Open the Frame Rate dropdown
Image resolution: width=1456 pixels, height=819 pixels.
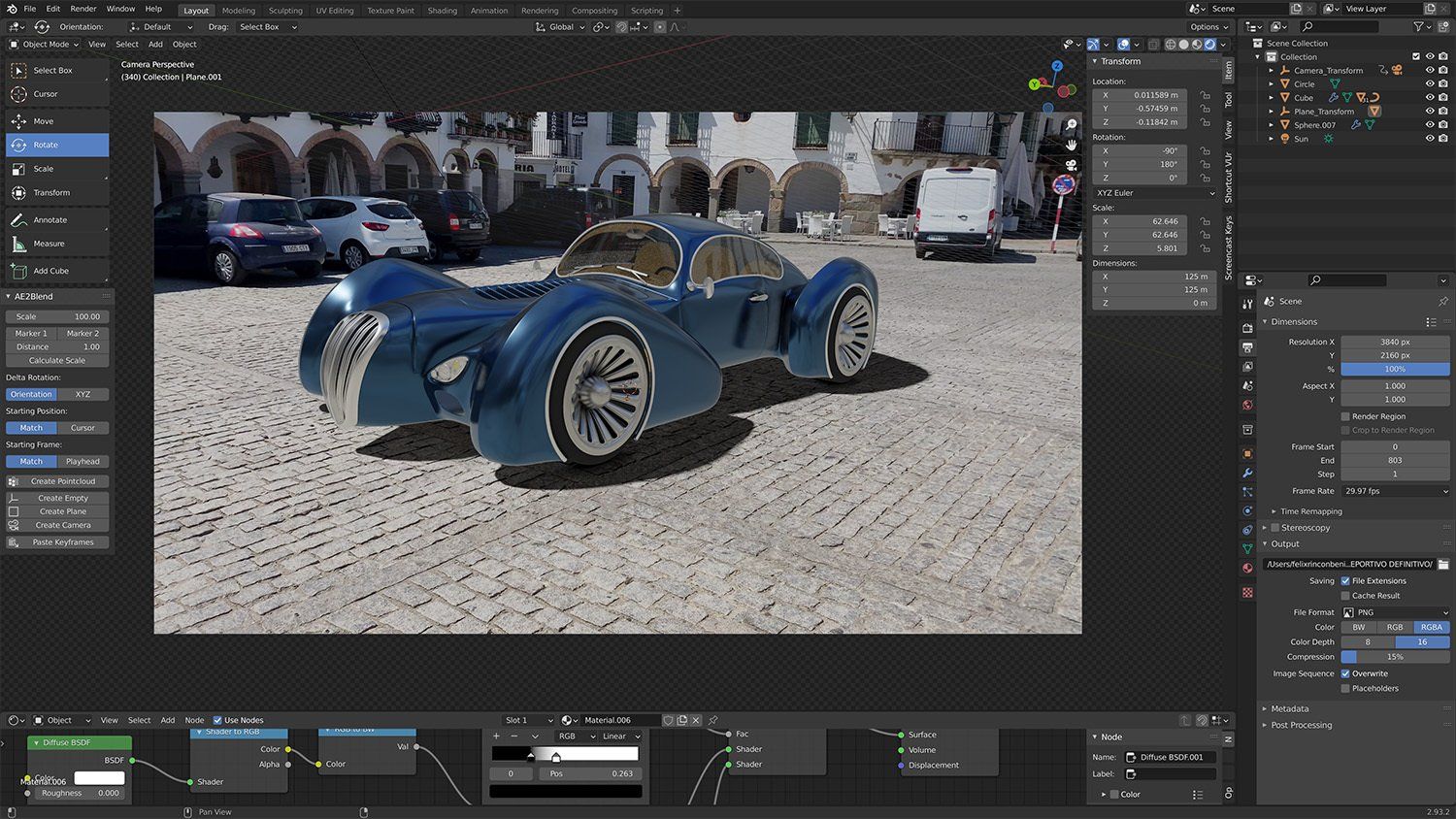[x=1395, y=491]
